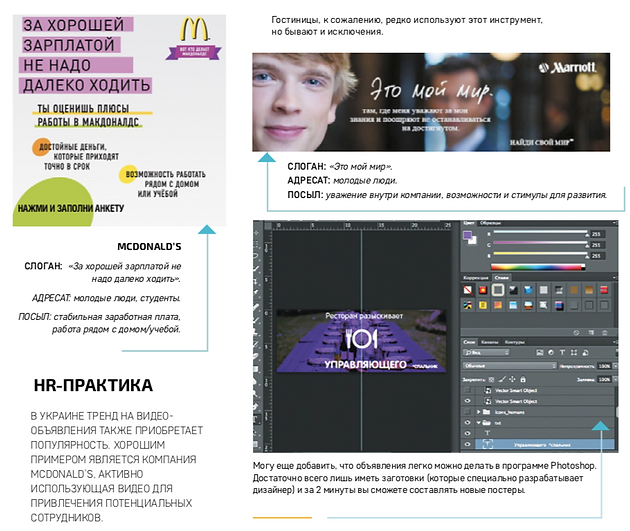The image size is (630, 531).
Task: Click the R value field showing 255
Action: pos(598,234)
